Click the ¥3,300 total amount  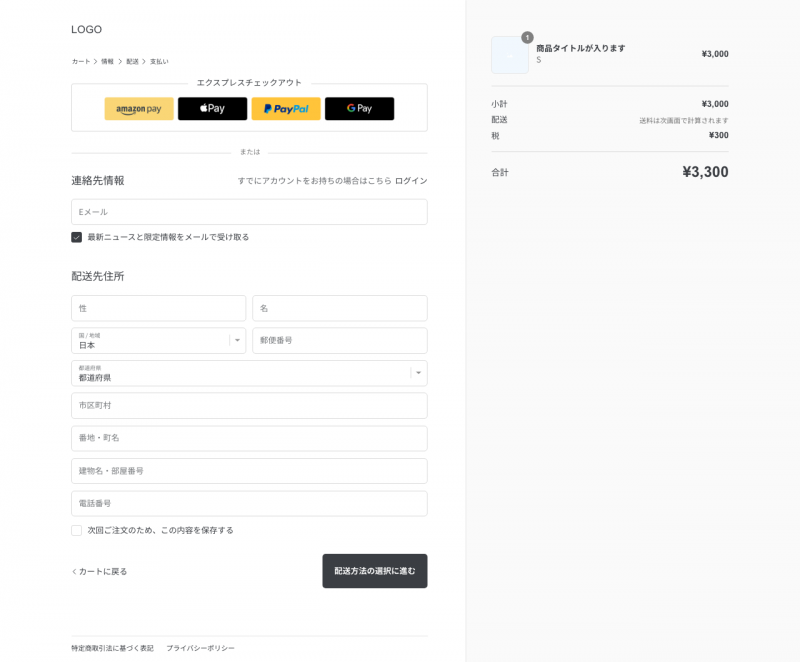click(705, 172)
